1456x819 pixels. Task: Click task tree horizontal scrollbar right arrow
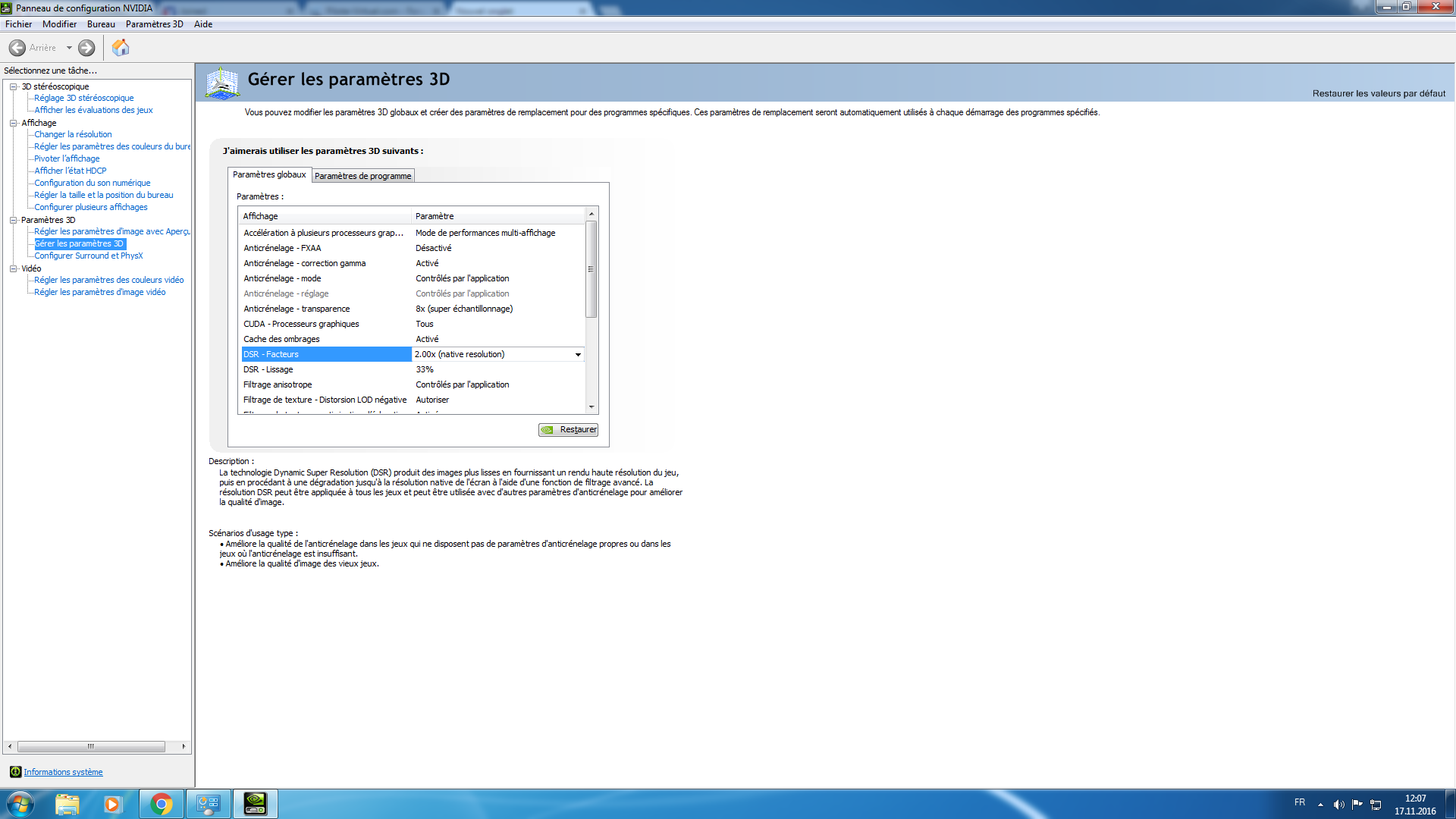[x=184, y=747]
